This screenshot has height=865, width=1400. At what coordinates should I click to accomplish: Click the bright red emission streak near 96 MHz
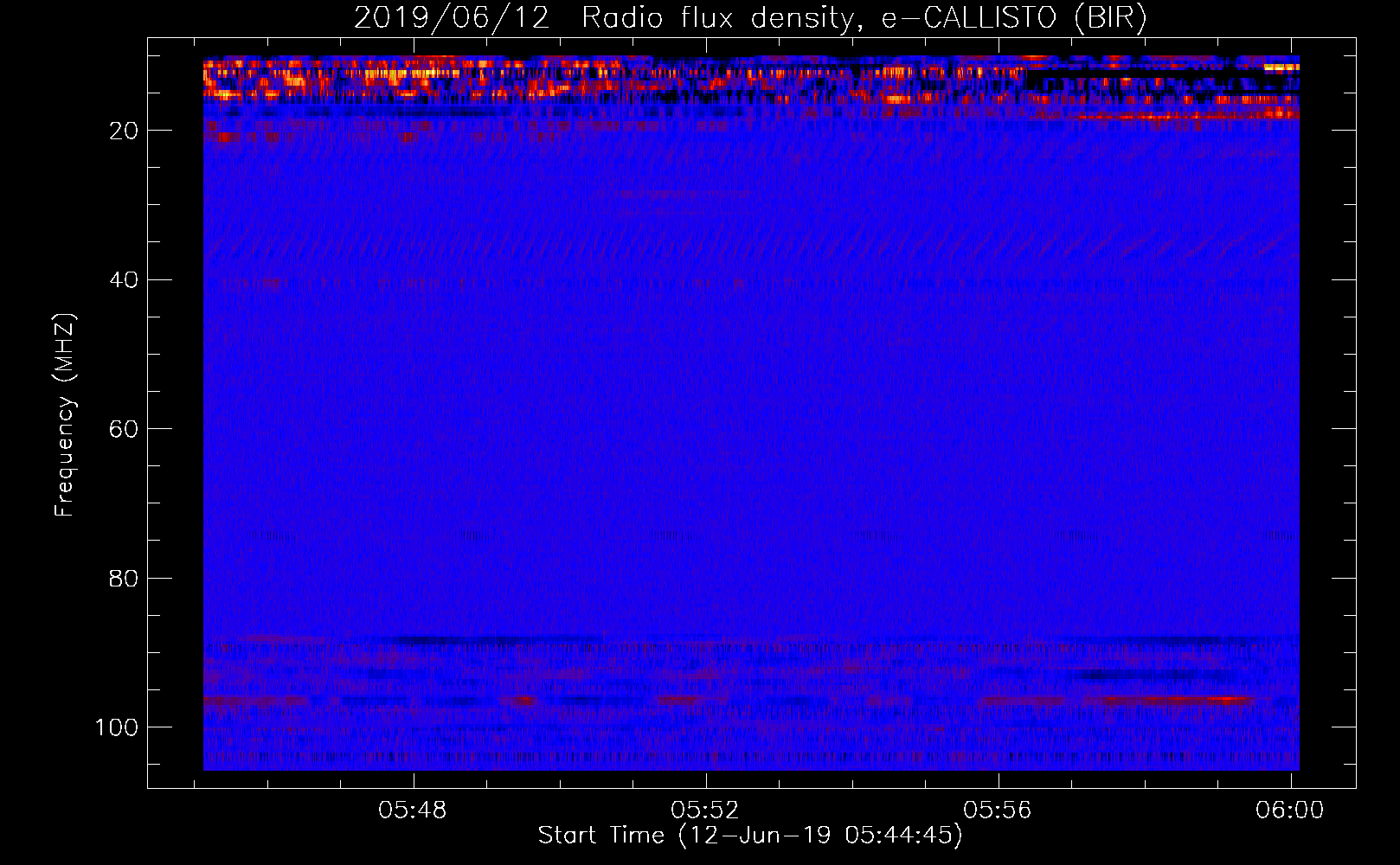coord(1168,699)
